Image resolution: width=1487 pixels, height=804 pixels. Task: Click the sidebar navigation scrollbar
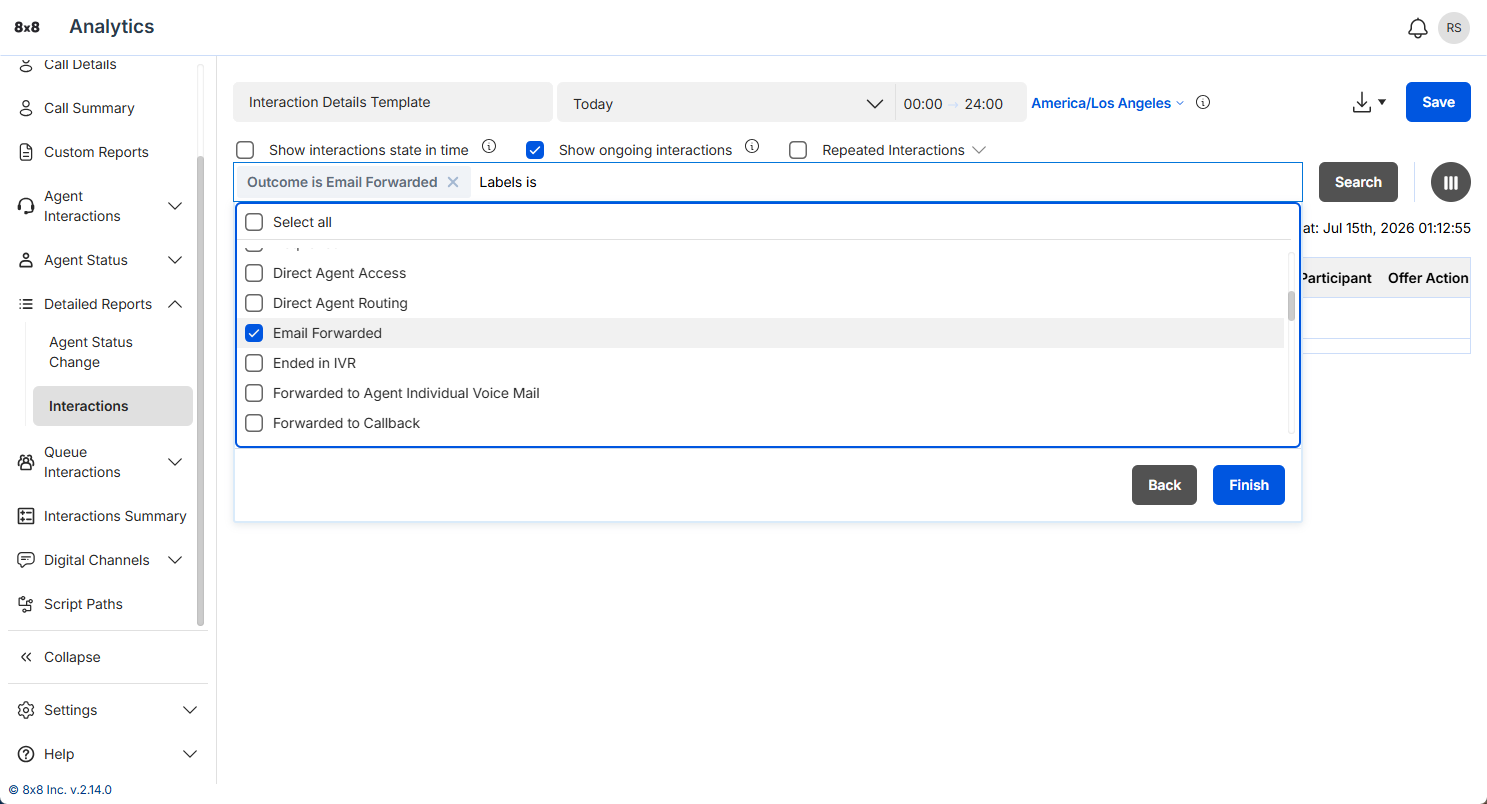coord(200,390)
